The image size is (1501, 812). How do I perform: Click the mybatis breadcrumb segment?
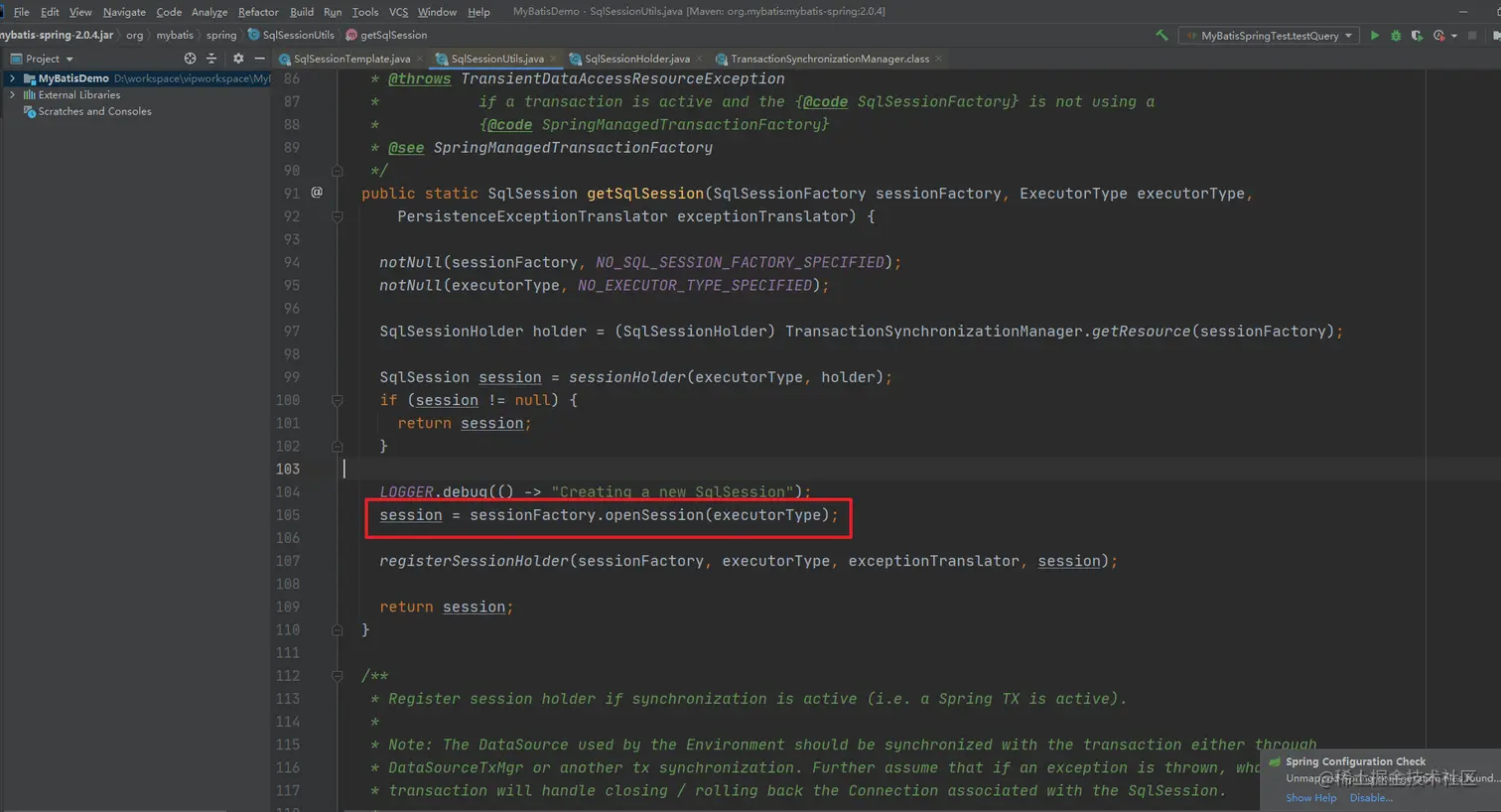tap(175, 35)
